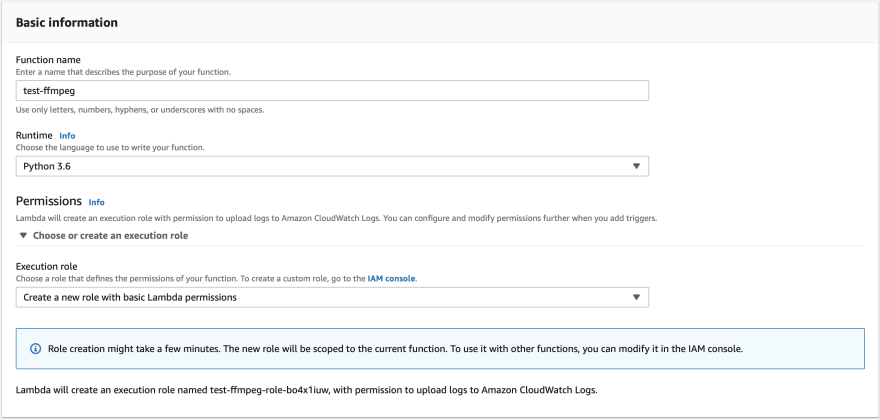Click the Permissions heading text
This screenshot has height=420, width=880.
[x=49, y=201]
